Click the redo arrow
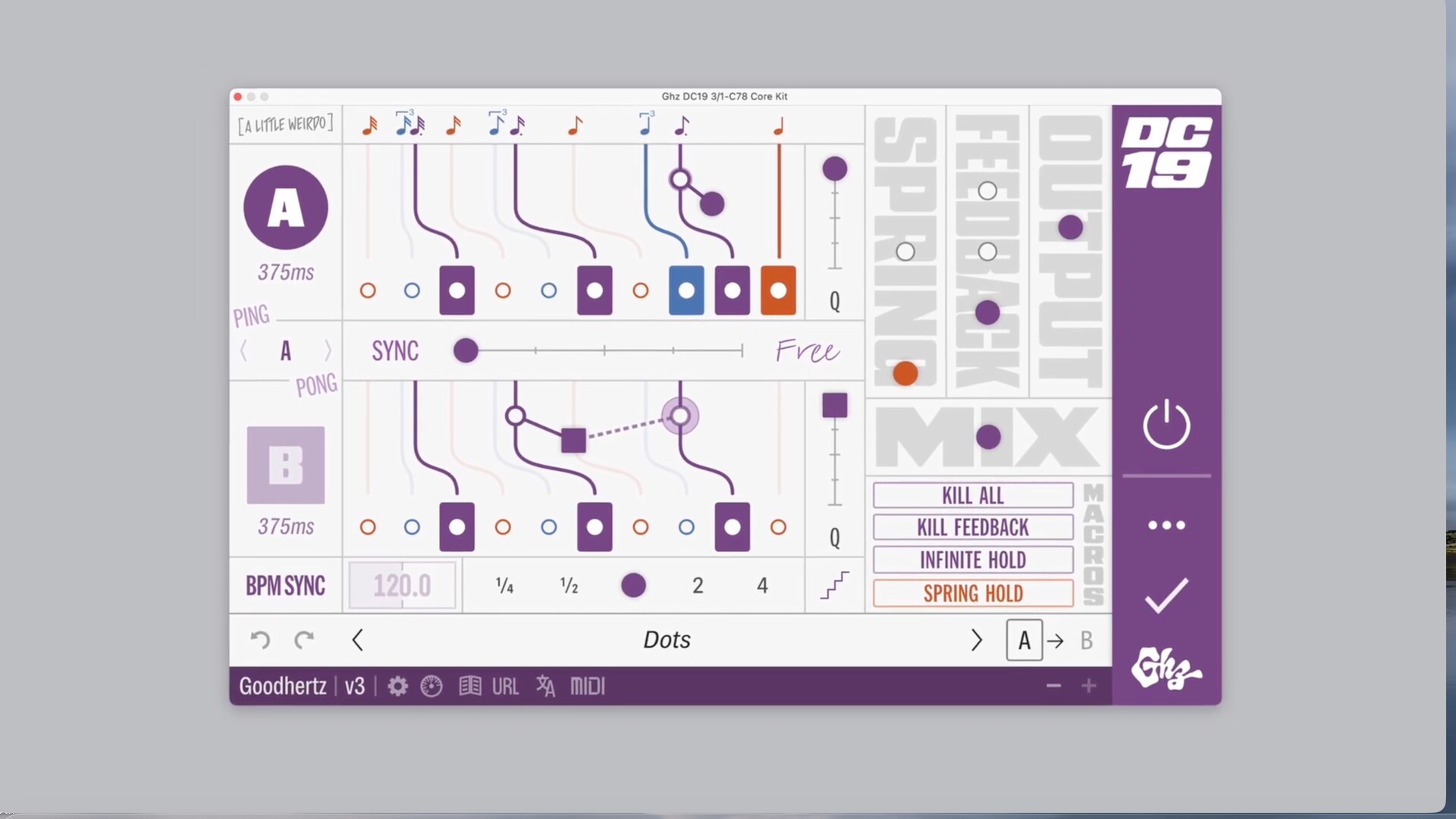This screenshot has width=1456, height=819. point(304,640)
